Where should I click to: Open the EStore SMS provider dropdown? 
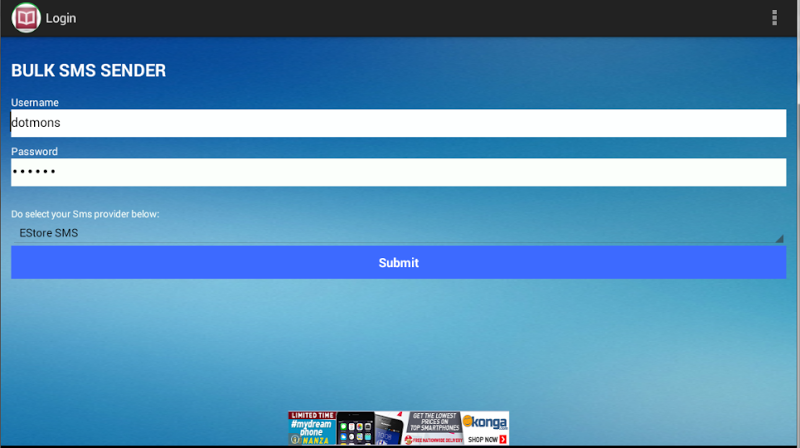coord(398,233)
